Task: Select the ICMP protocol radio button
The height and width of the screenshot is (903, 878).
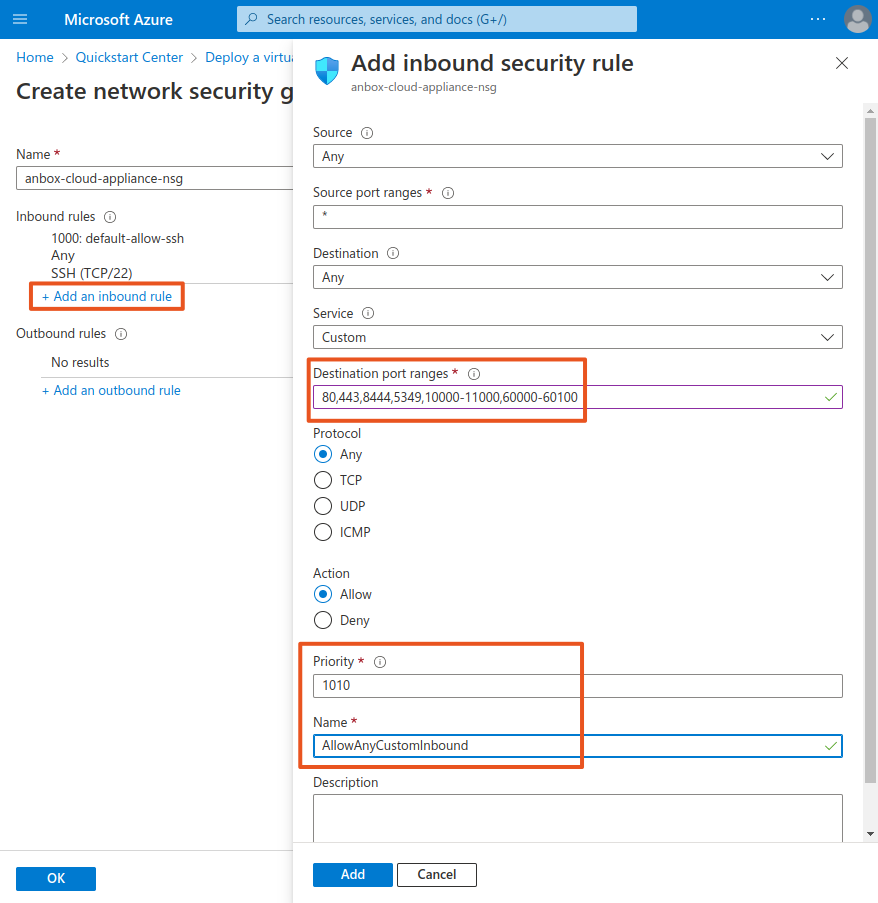Action: (323, 532)
